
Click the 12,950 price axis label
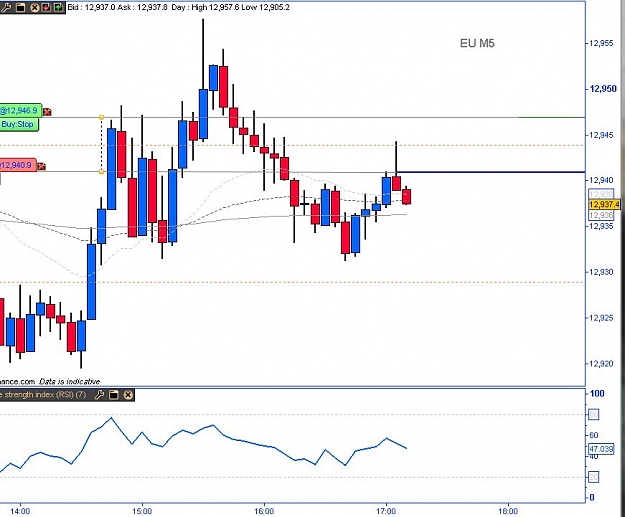click(603, 88)
